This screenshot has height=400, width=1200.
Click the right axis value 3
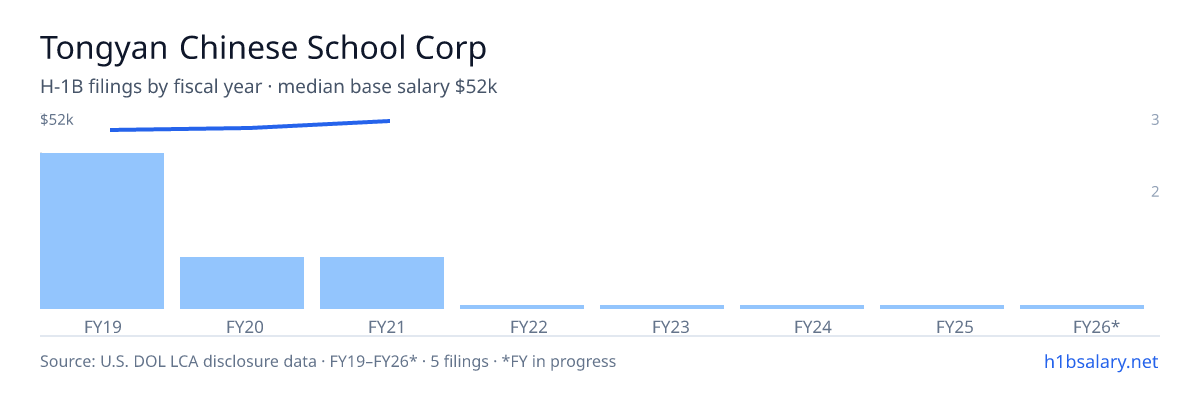1155,120
